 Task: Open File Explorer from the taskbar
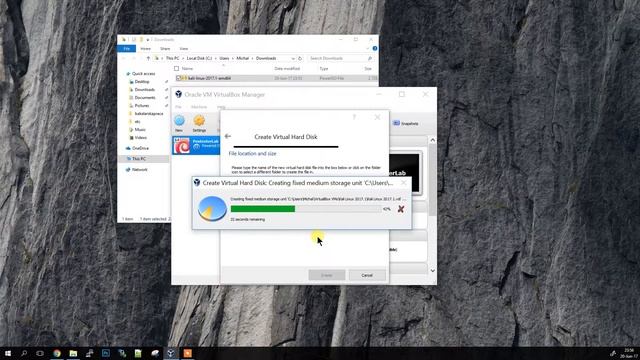[73, 353]
